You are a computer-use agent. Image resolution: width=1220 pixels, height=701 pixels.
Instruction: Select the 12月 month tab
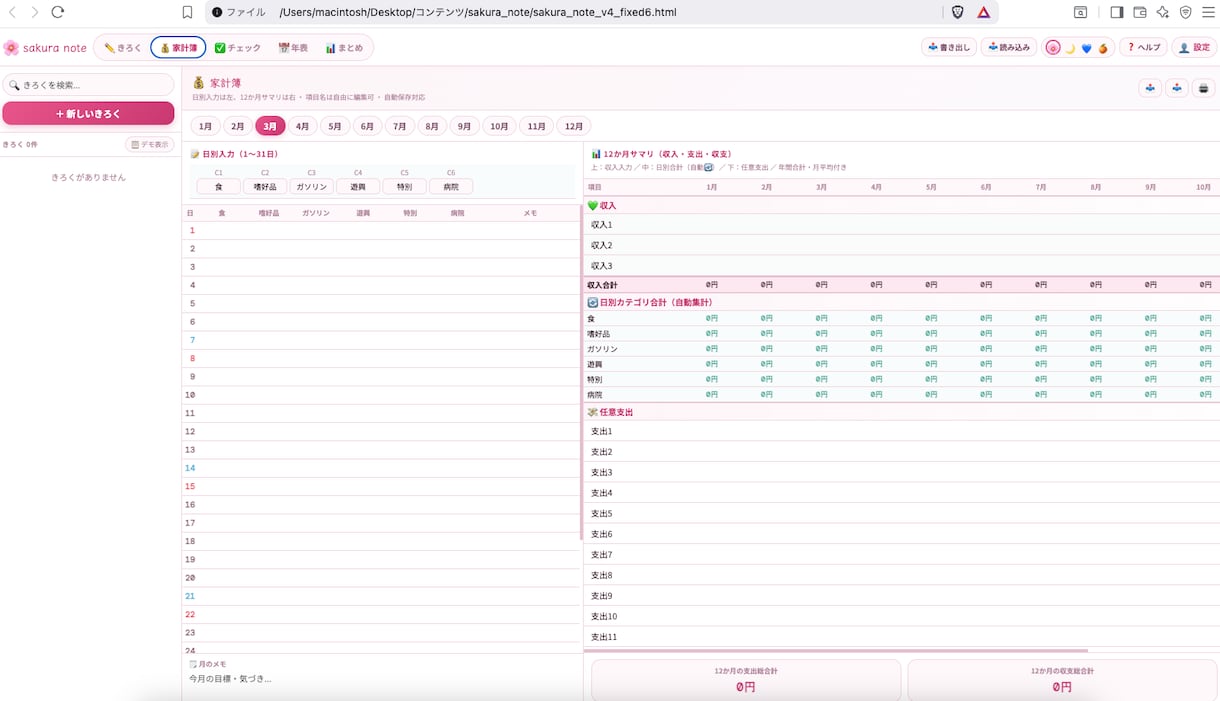[574, 126]
